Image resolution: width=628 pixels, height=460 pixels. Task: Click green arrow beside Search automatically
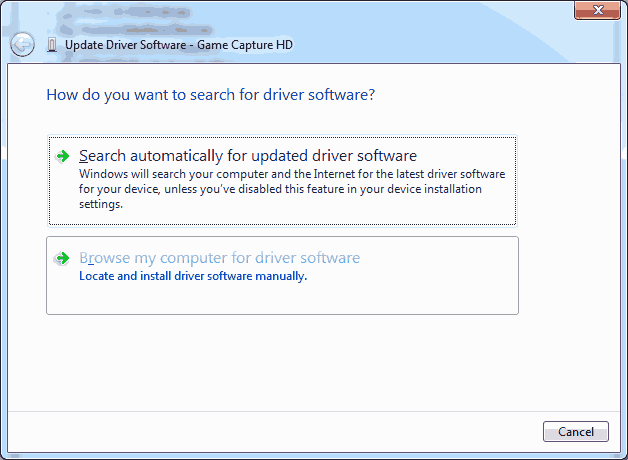[x=62, y=156]
